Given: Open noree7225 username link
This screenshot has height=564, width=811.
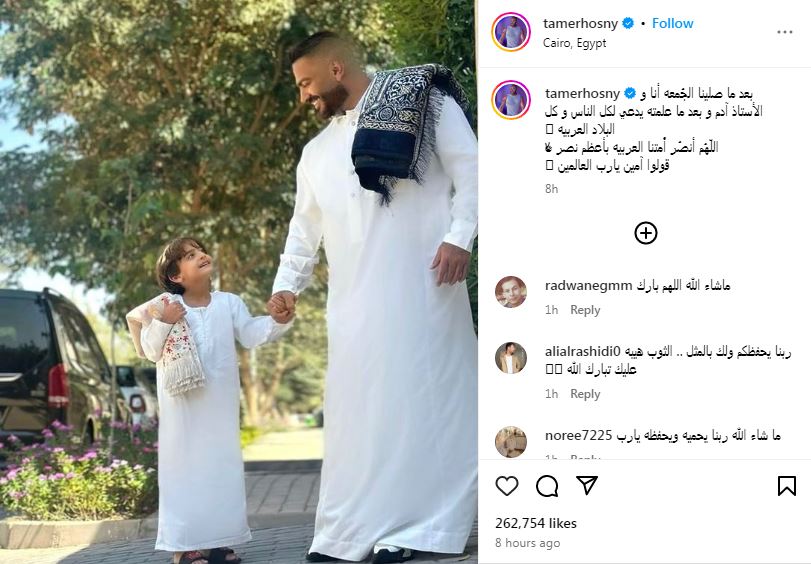Looking at the screenshot, I should 578,436.
